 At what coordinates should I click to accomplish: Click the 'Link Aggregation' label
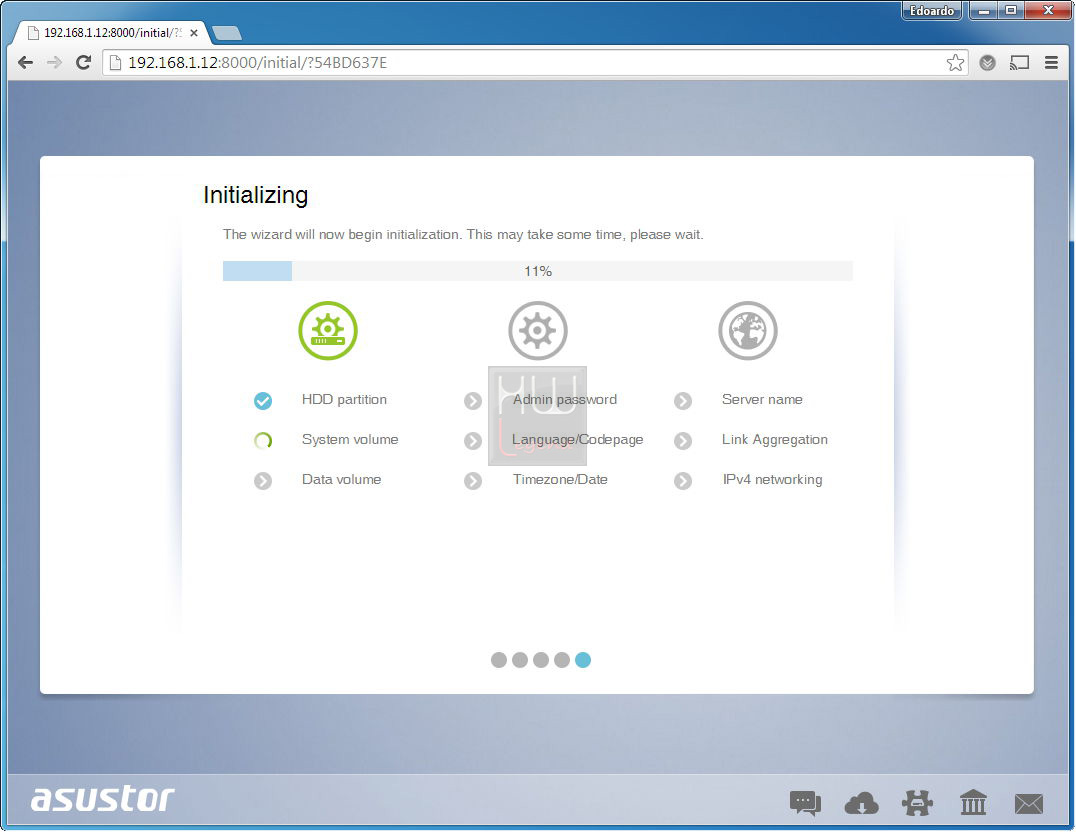click(775, 439)
